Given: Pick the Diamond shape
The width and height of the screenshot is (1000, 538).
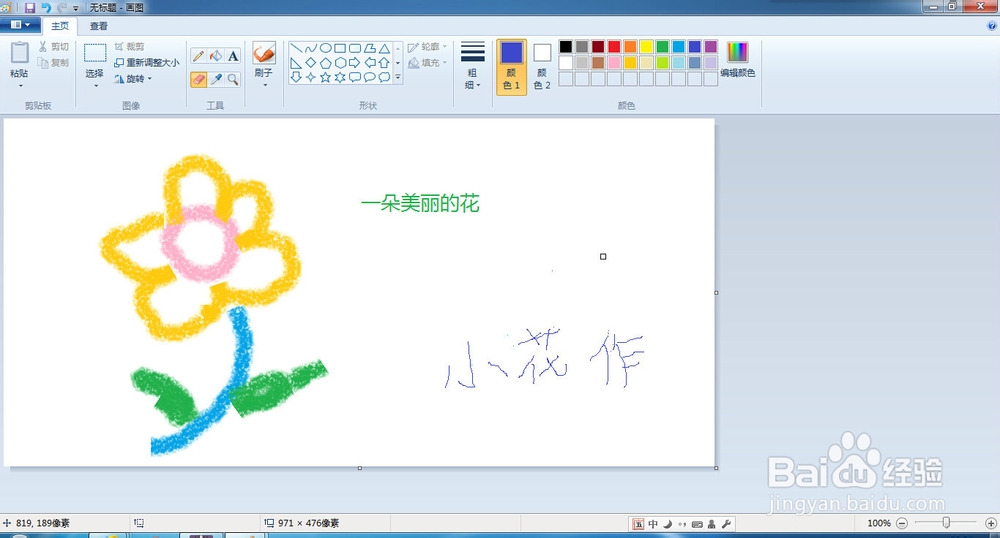Looking at the screenshot, I should pyautogui.click(x=311, y=63).
